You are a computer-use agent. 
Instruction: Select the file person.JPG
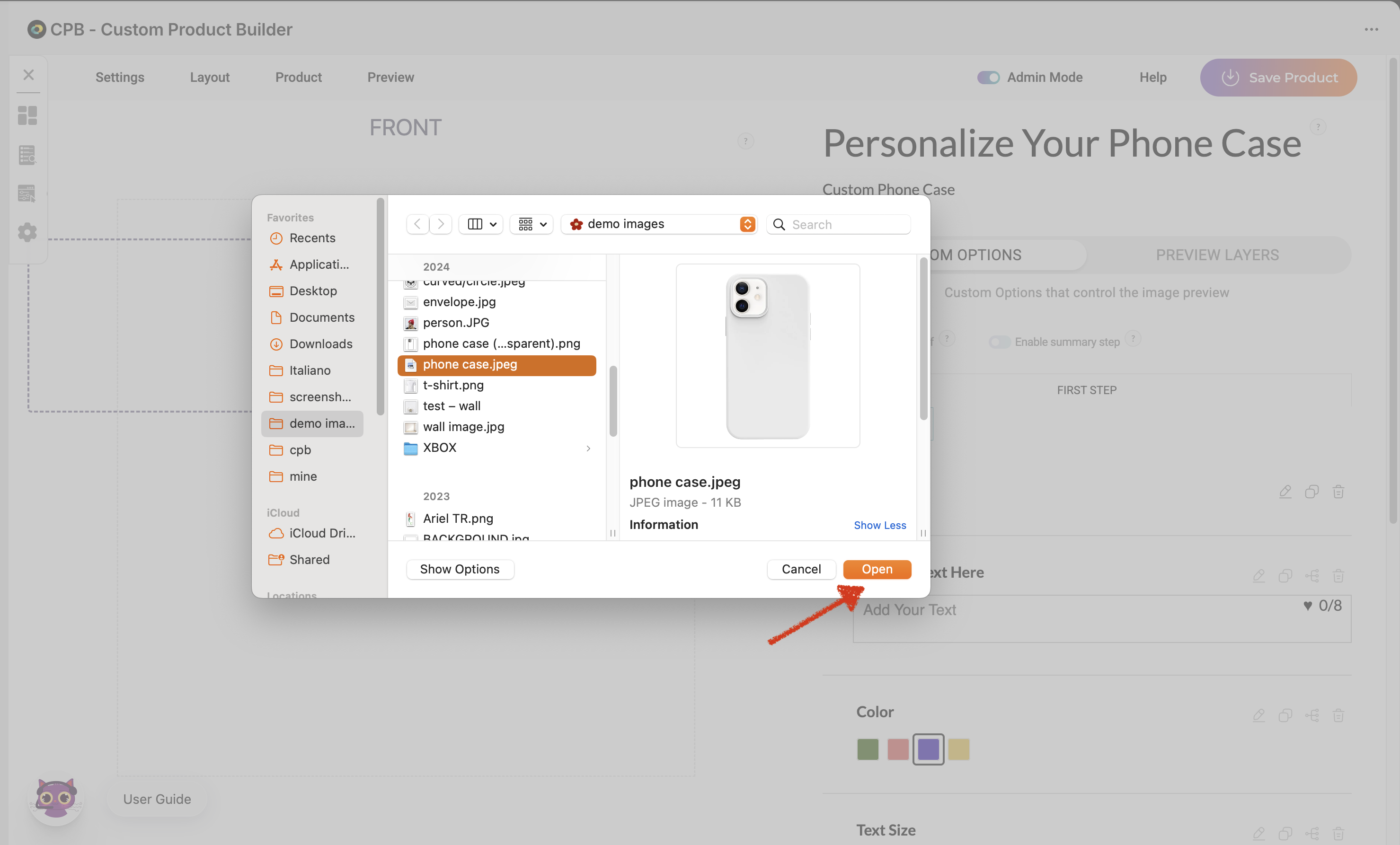tap(497, 323)
